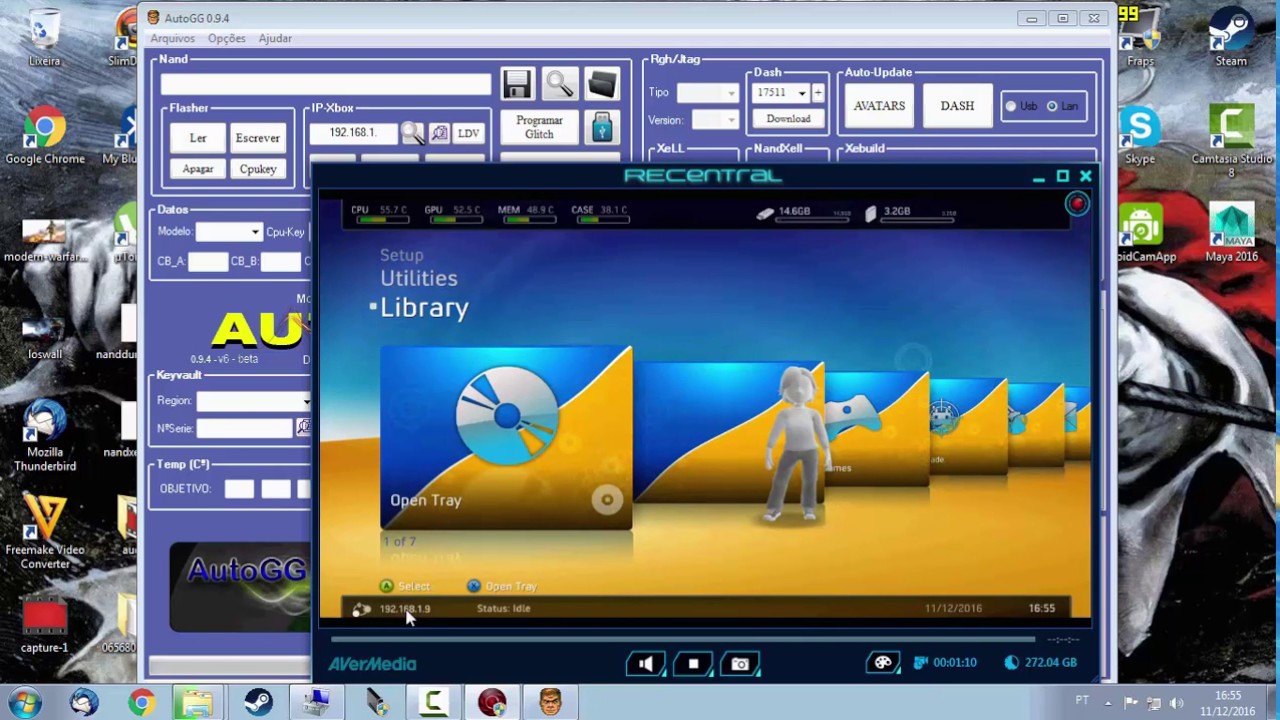1280x720 pixels.
Task: Open the Ajudar menu
Action: coord(275,39)
